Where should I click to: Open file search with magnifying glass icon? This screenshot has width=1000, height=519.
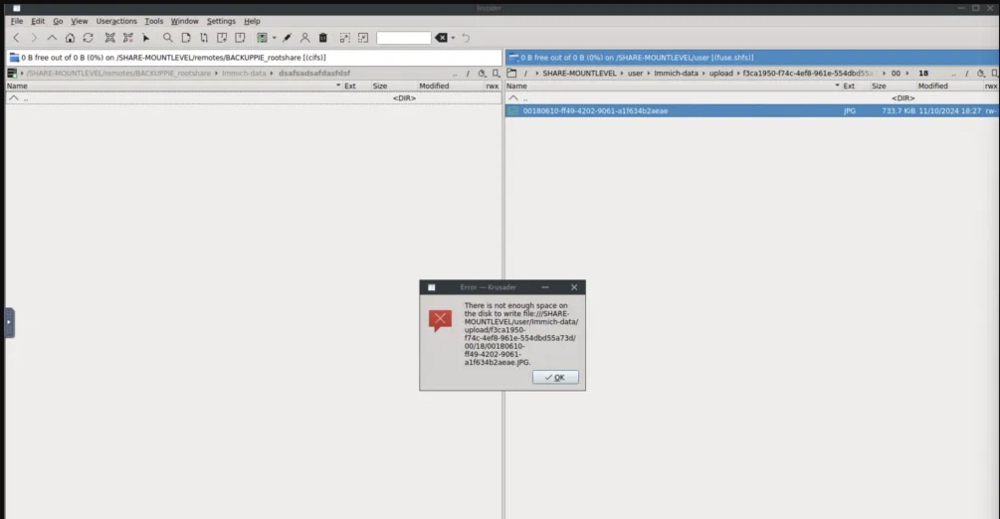click(x=168, y=38)
